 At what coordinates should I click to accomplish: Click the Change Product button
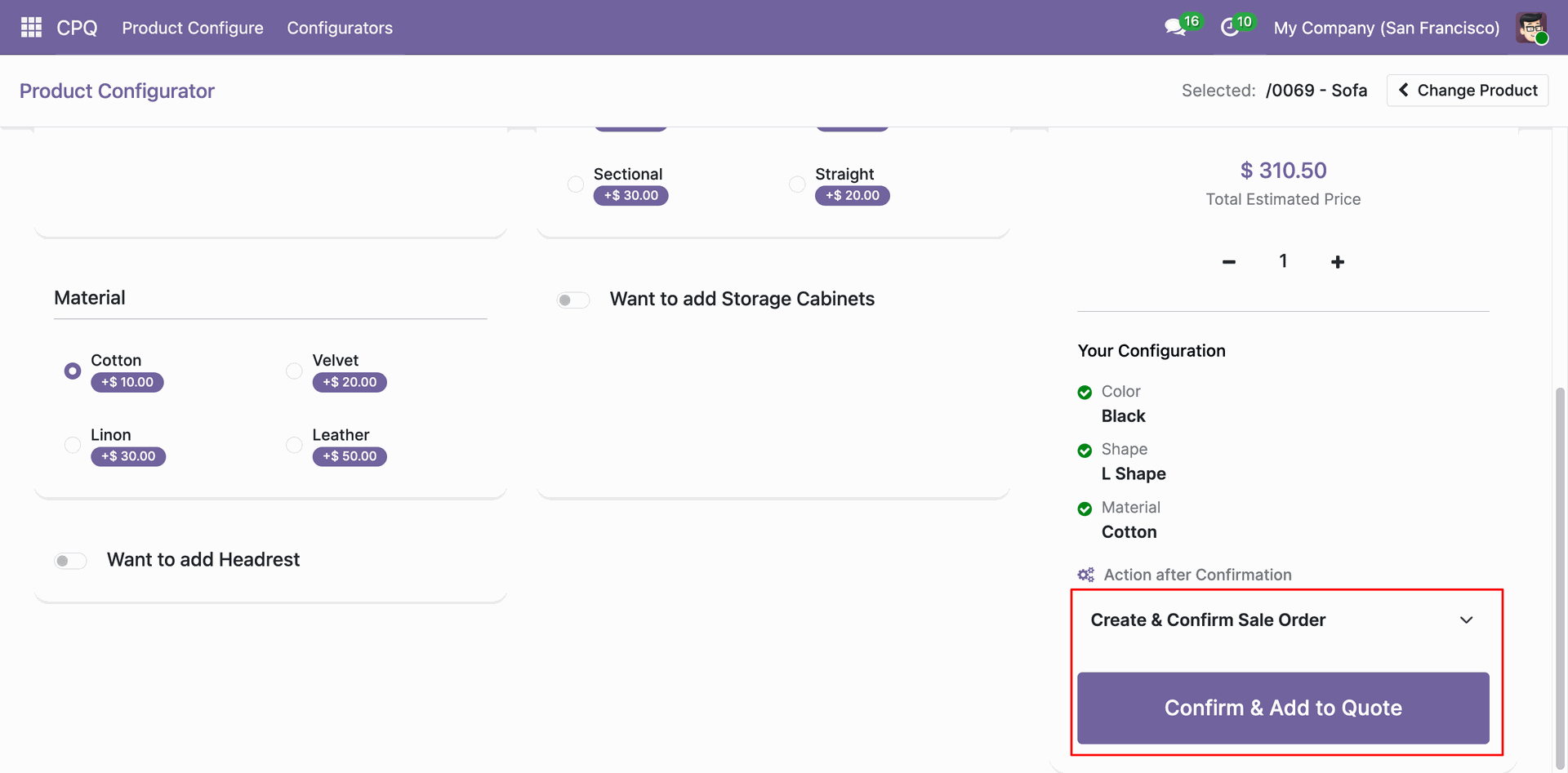[x=1468, y=90]
